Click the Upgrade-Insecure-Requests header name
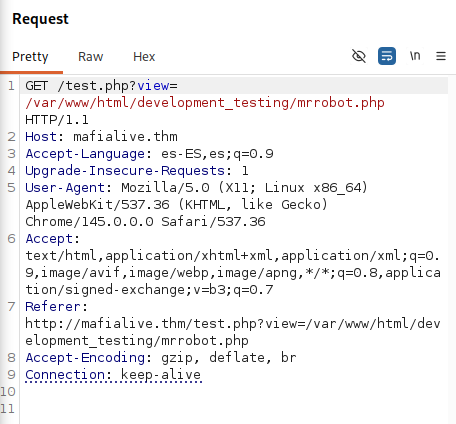This screenshot has width=456, height=424. [x=125, y=171]
